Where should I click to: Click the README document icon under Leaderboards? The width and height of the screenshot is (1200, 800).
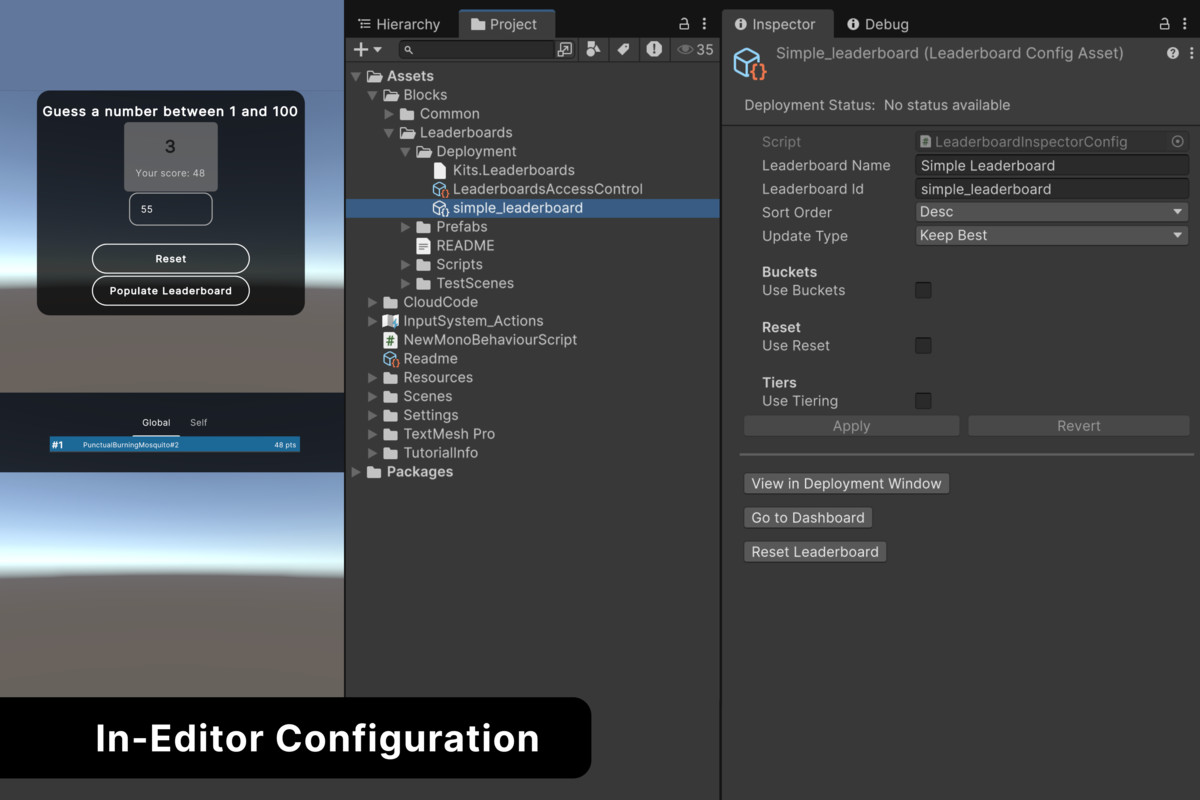424,245
